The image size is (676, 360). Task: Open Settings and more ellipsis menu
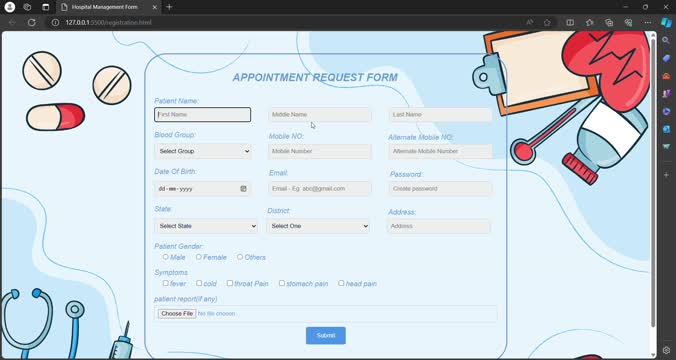coord(648,22)
